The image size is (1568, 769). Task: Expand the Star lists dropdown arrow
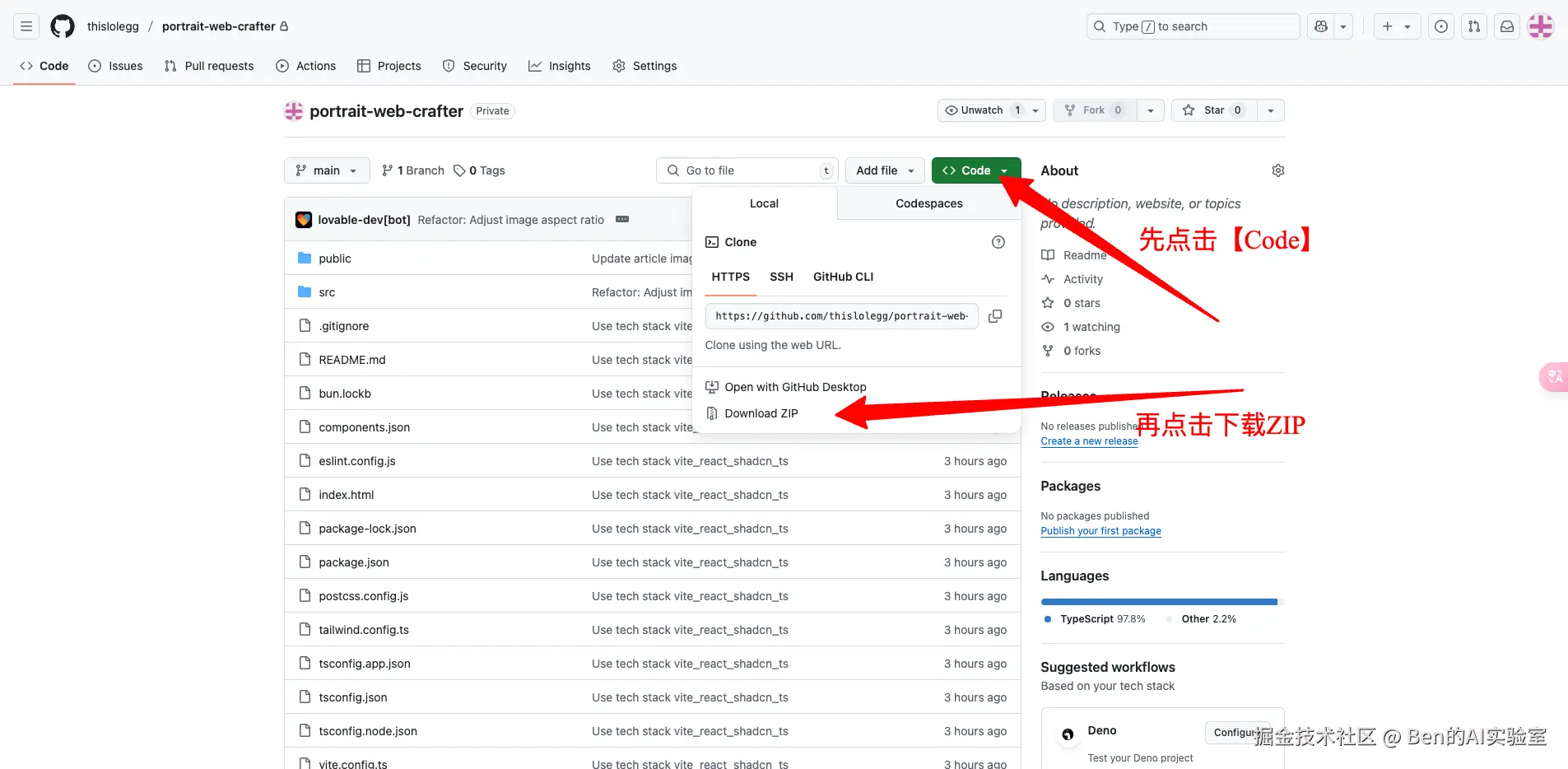coord(1271,110)
